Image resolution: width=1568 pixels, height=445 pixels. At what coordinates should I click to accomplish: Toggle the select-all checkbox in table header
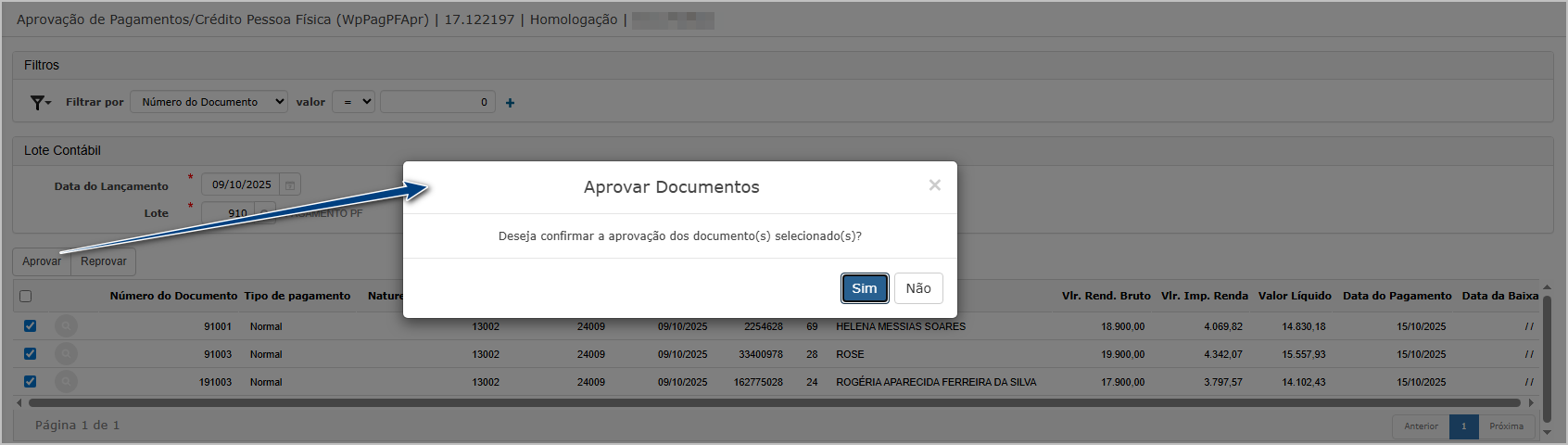(x=26, y=297)
